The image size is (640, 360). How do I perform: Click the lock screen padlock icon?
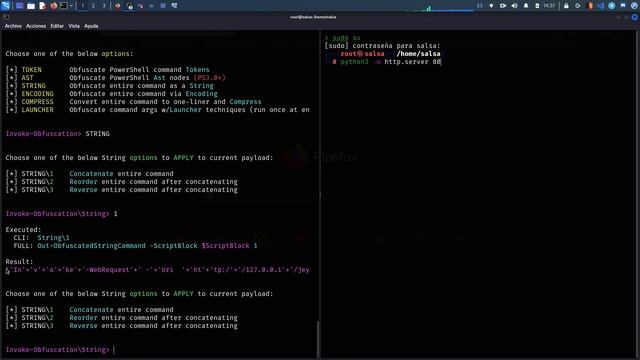coord(566,6)
